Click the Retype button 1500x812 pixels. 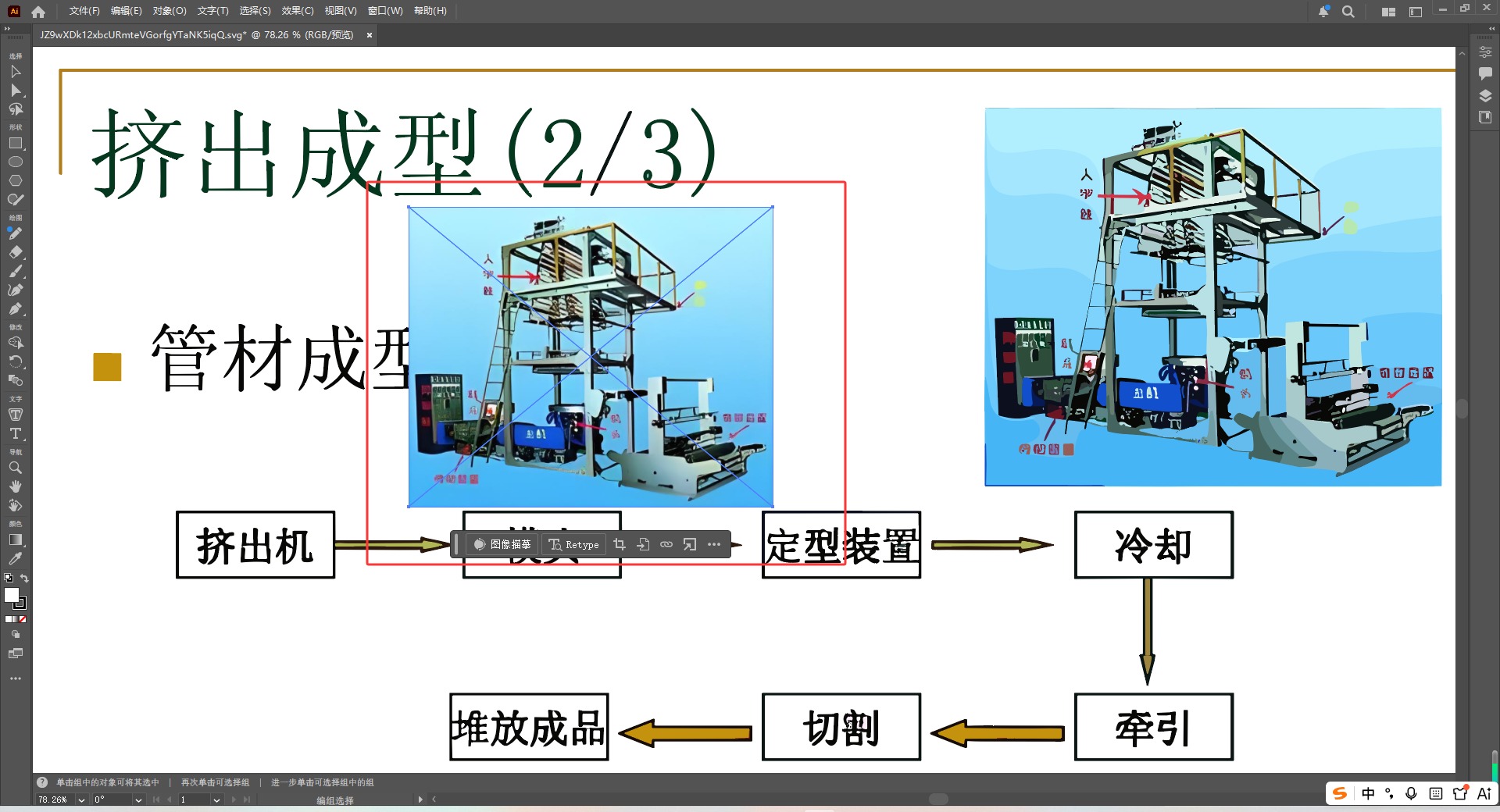point(573,544)
